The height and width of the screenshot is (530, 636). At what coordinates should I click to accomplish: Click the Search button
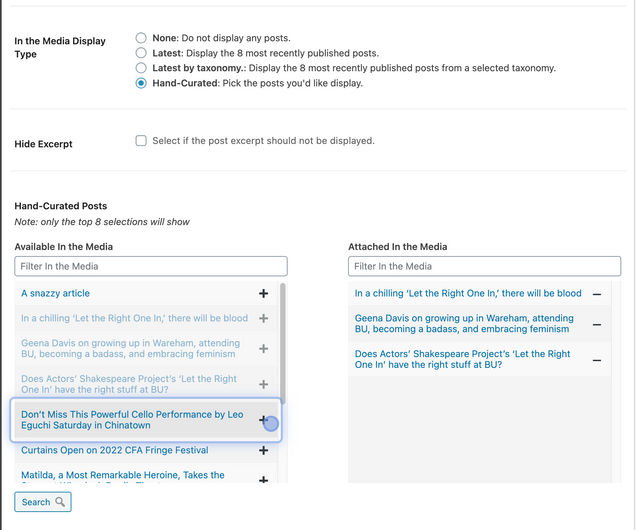point(43,502)
